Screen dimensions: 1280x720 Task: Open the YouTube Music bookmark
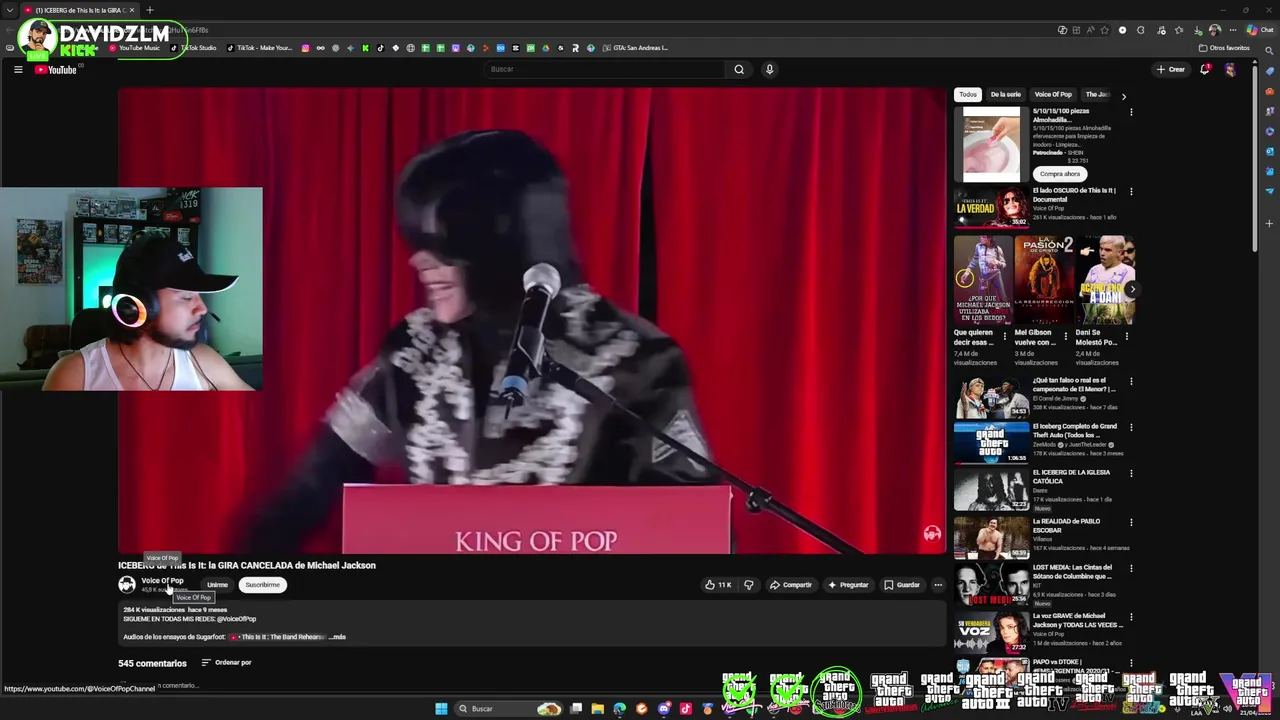134,48
